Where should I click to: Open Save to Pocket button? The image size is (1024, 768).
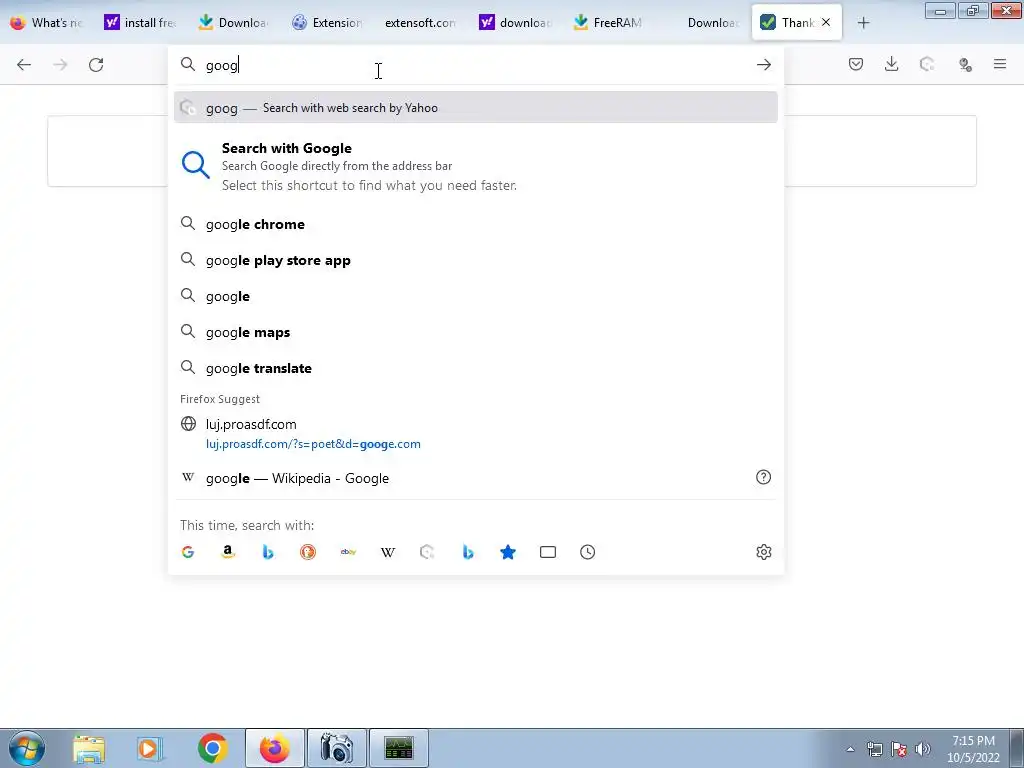856,64
